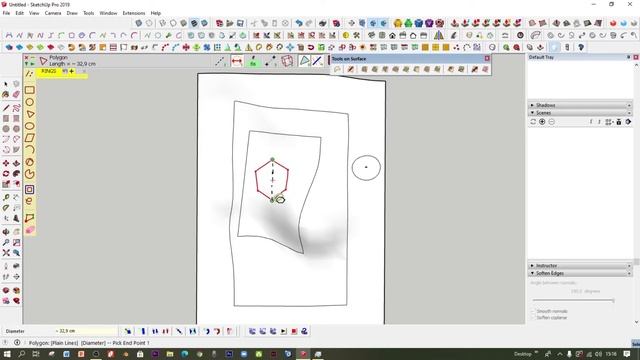
Task: Select the Orbit tool
Action: [6, 232]
